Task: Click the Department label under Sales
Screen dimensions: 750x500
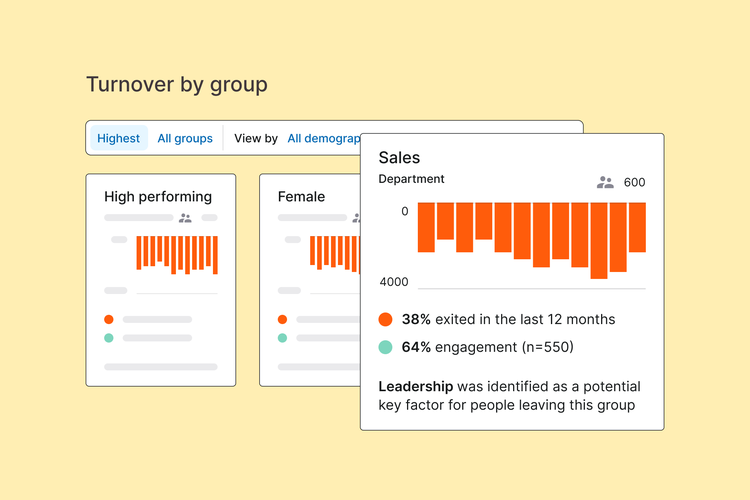Action: click(411, 179)
